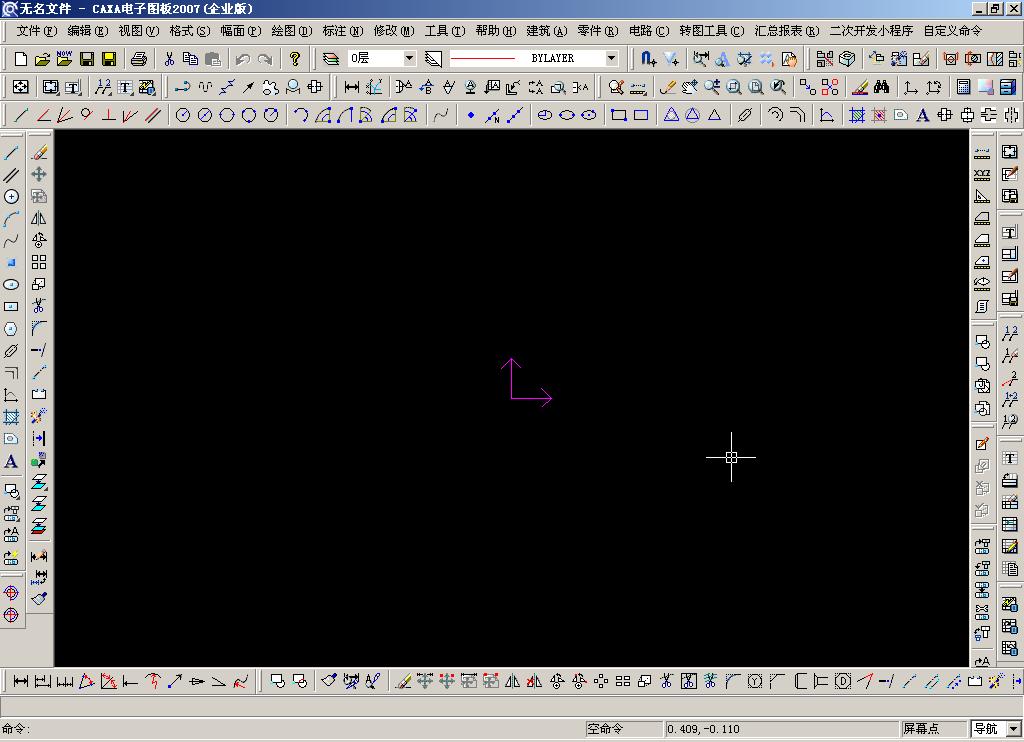Viewport: 1024px width, 742px height.
Task: Open the 幅面(P) menu
Action: point(240,31)
